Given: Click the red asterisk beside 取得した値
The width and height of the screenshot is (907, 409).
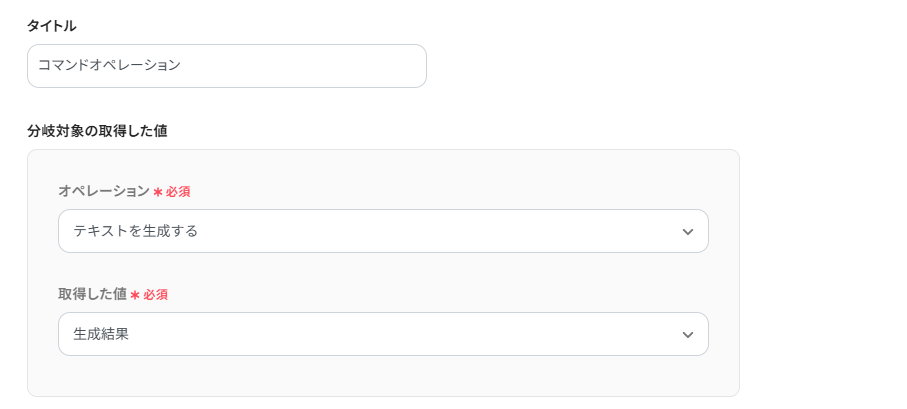Looking at the screenshot, I should point(135,295).
